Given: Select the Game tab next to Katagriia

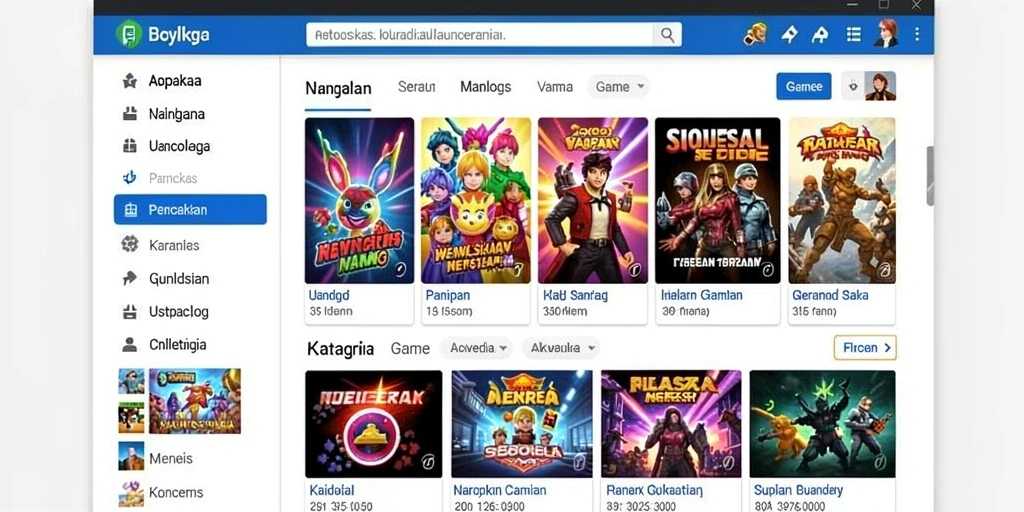Looking at the screenshot, I should (410, 349).
